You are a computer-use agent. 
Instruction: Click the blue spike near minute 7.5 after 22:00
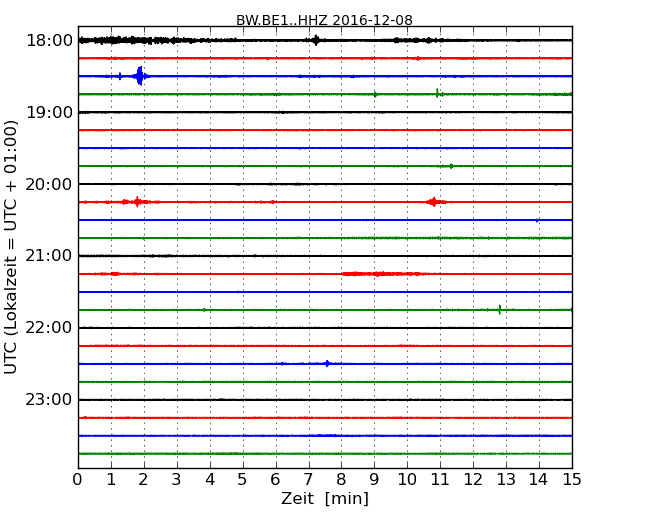[327, 364]
